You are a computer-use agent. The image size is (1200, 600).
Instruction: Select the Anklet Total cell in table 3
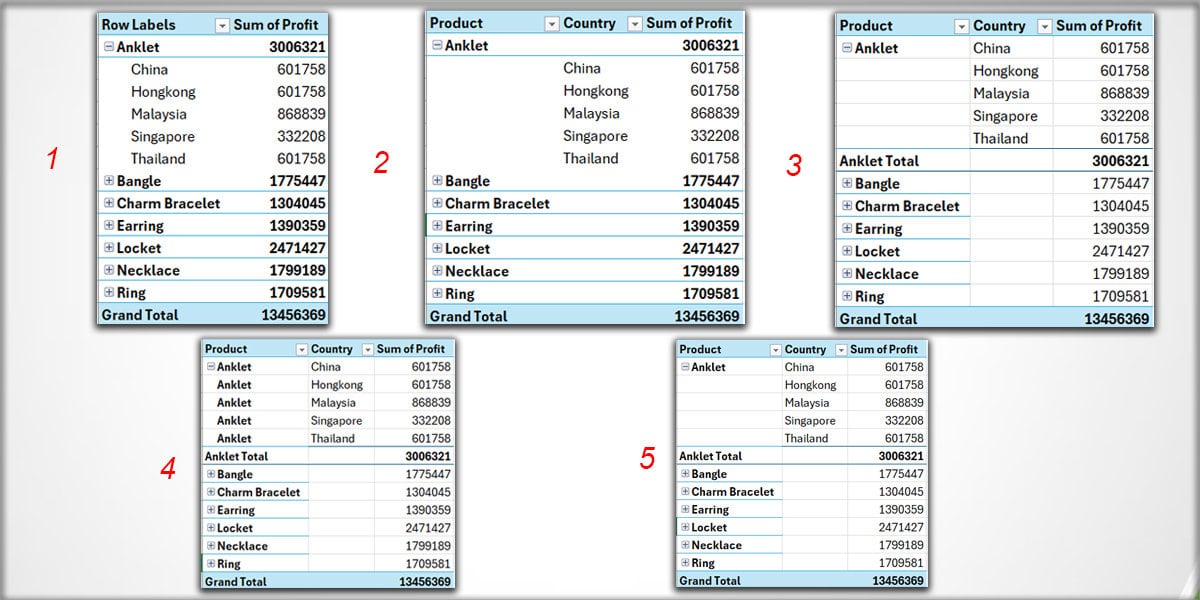880,160
